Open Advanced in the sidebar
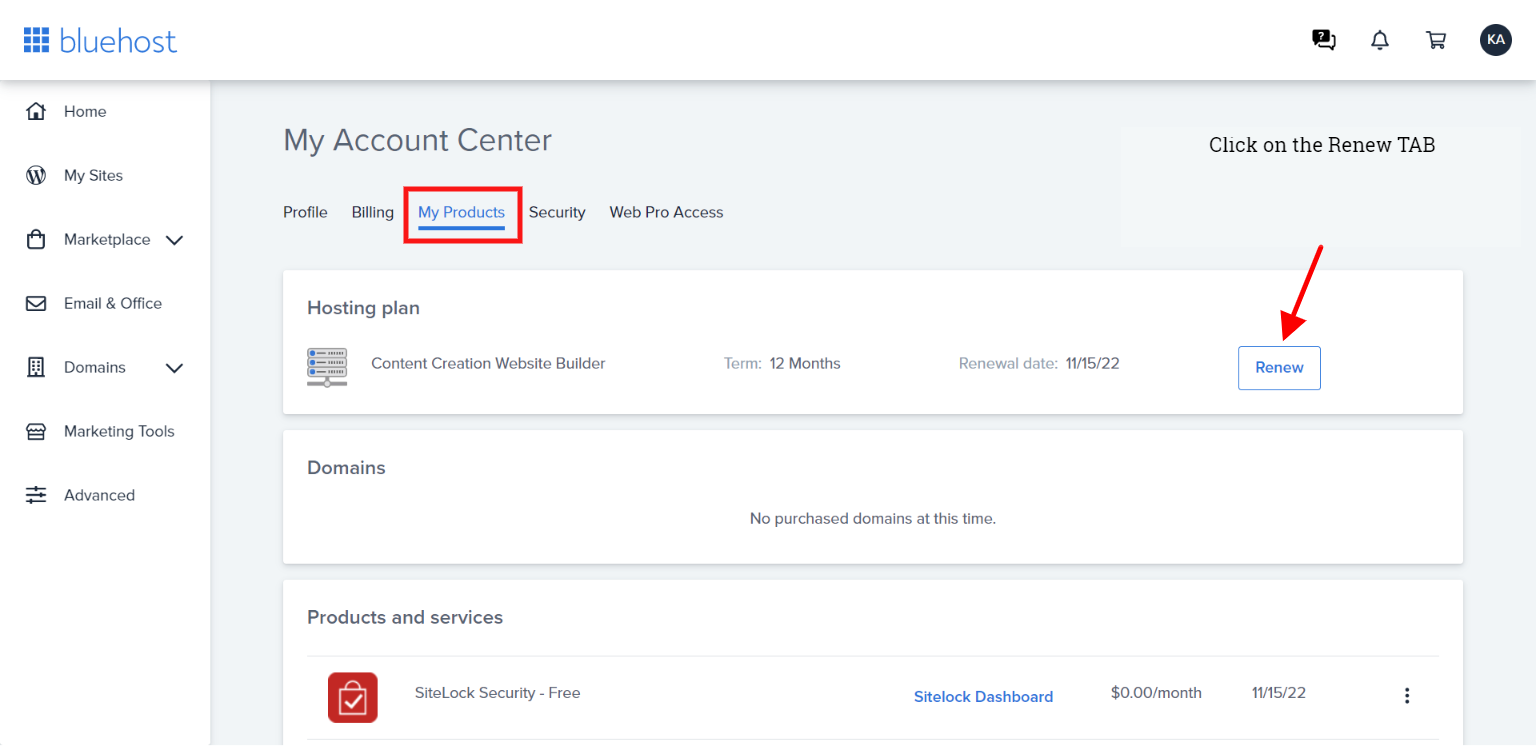 coord(99,495)
